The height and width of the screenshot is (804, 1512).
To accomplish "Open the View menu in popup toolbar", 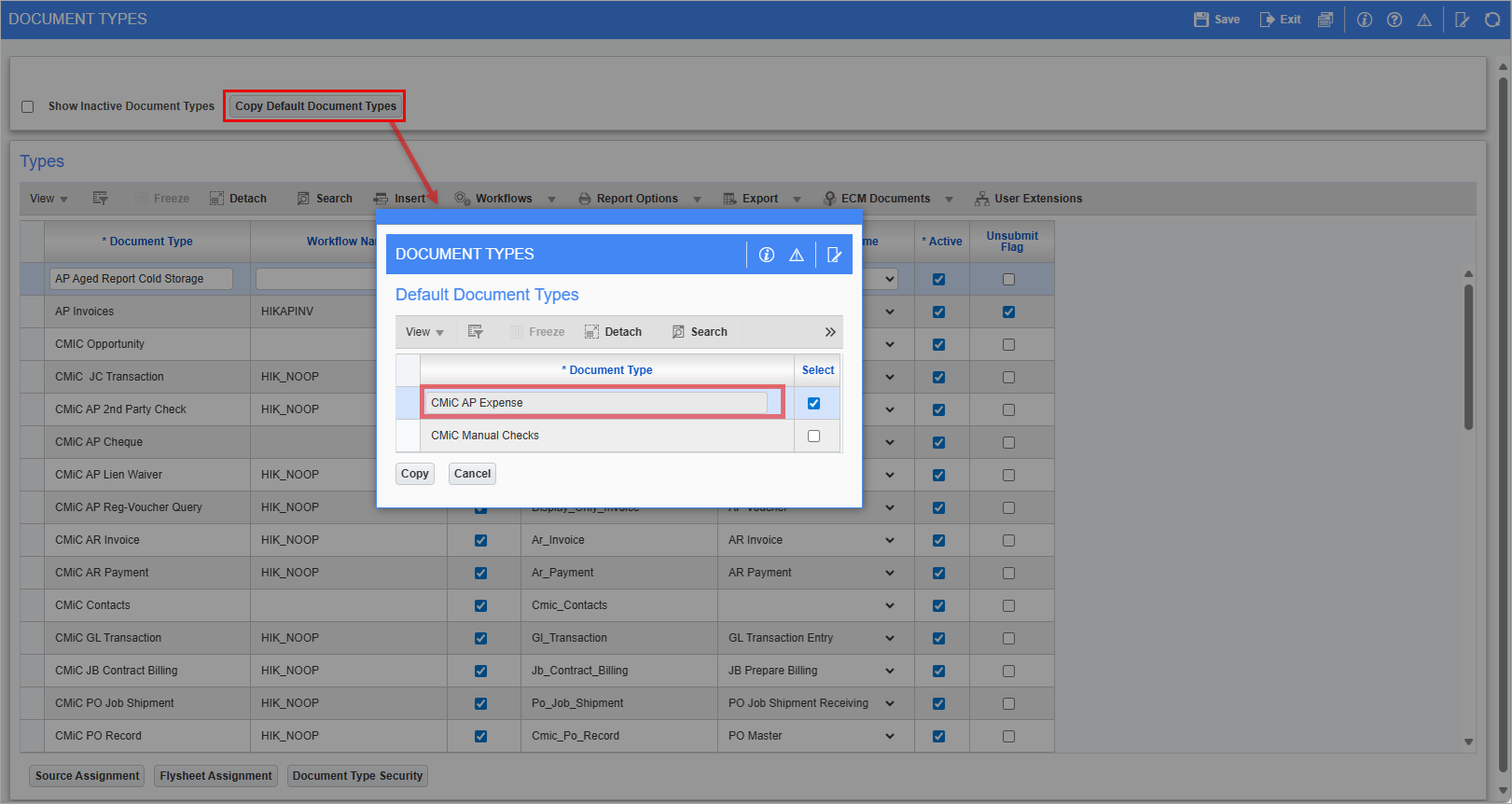I will pyautogui.click(x=424, y=332).
